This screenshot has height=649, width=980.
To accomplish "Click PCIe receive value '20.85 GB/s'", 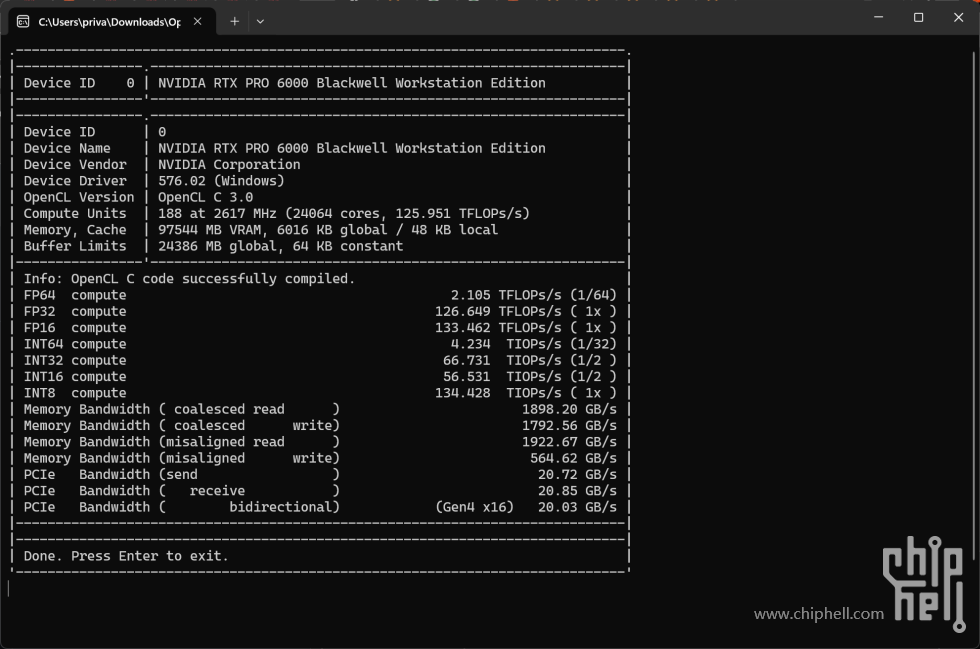I will coord(578,490).
